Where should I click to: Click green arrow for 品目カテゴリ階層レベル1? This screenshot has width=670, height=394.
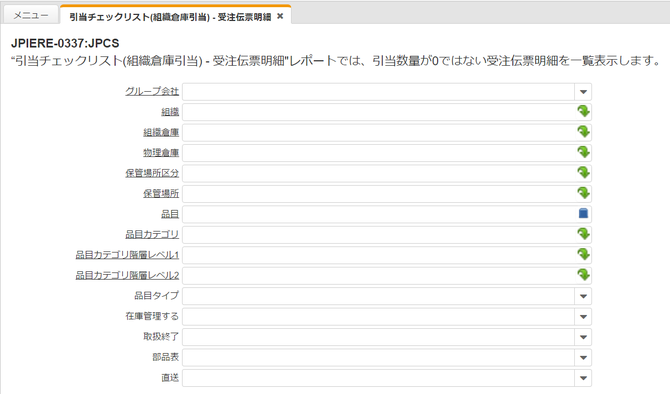pos(583,255)
